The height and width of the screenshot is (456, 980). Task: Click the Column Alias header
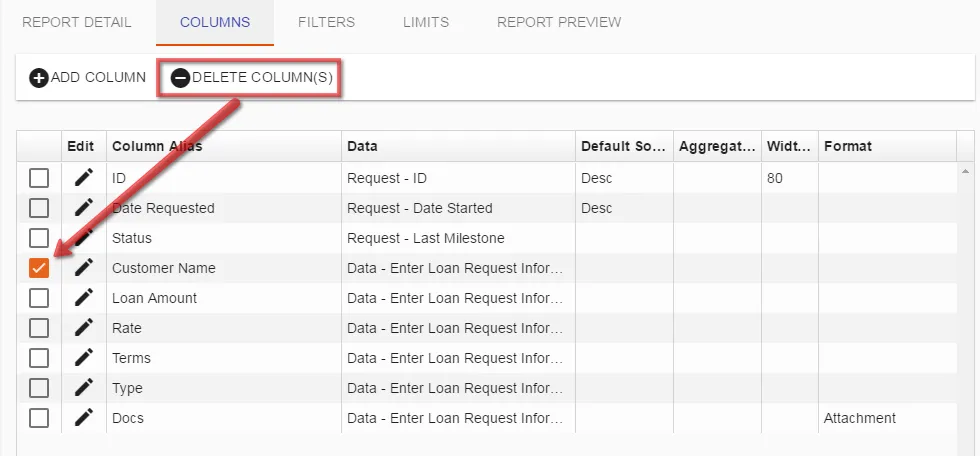coord(224,146)
